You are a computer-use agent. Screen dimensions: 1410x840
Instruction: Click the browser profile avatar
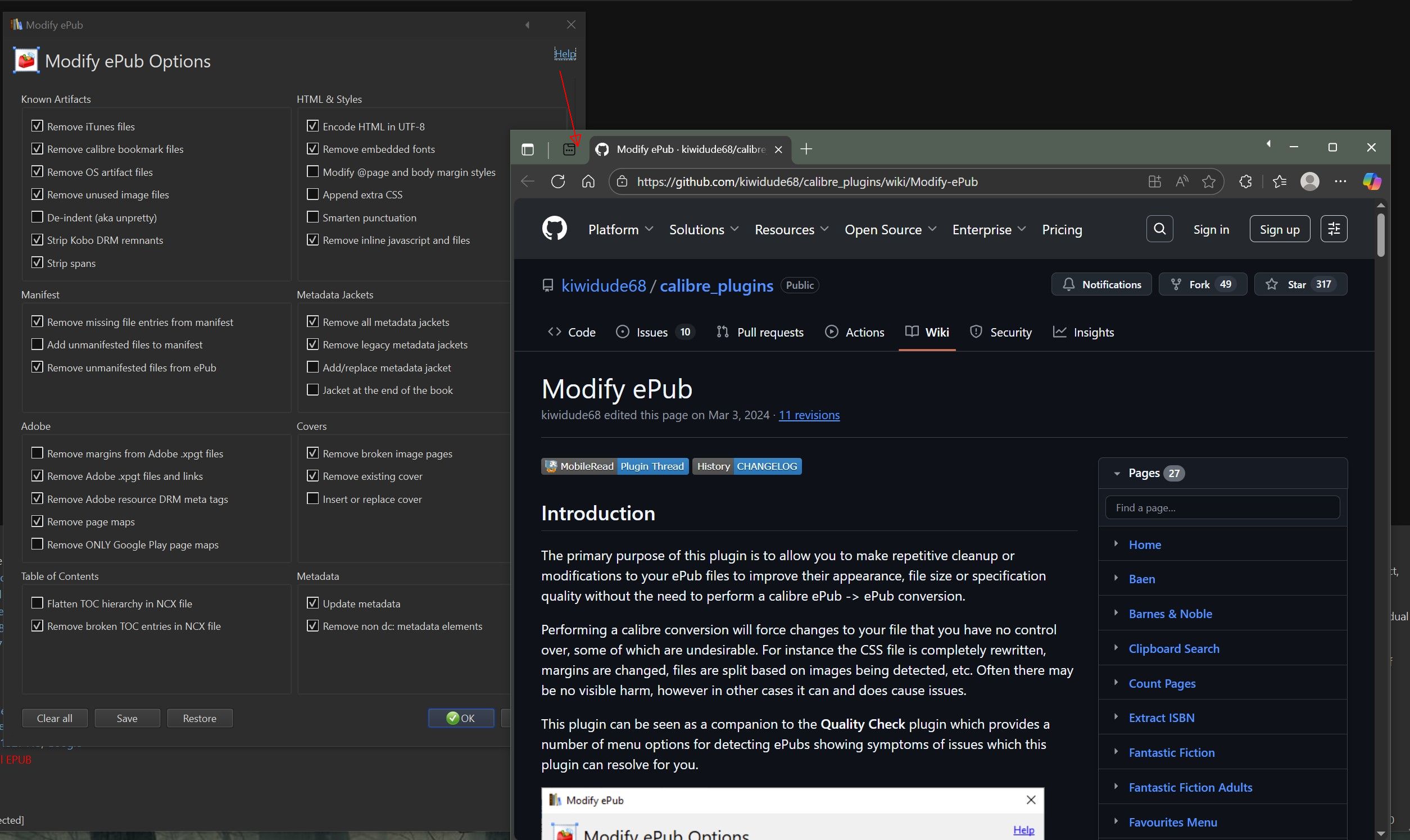pyautogui.click(x=1310, y=181)
